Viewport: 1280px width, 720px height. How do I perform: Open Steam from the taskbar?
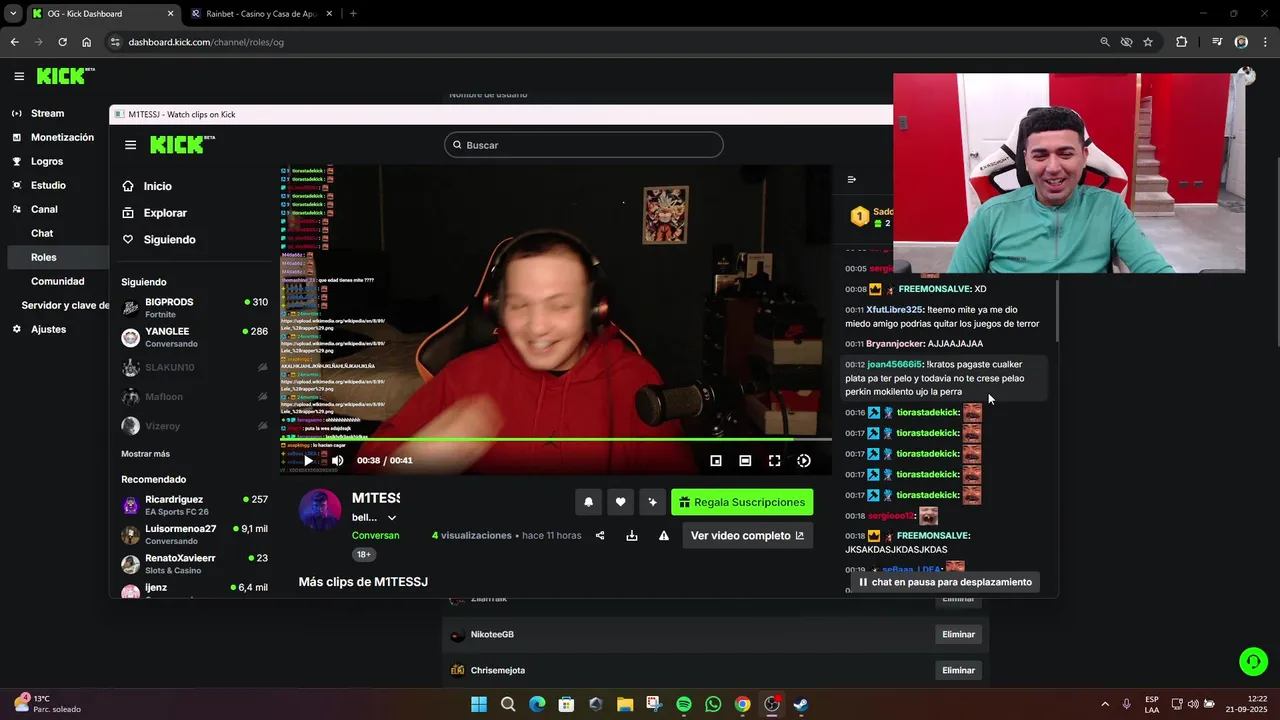[801, 704]
